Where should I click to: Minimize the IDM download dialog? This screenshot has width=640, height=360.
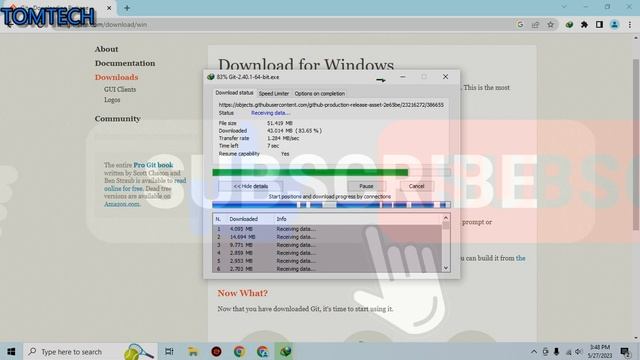click(402, 77)
